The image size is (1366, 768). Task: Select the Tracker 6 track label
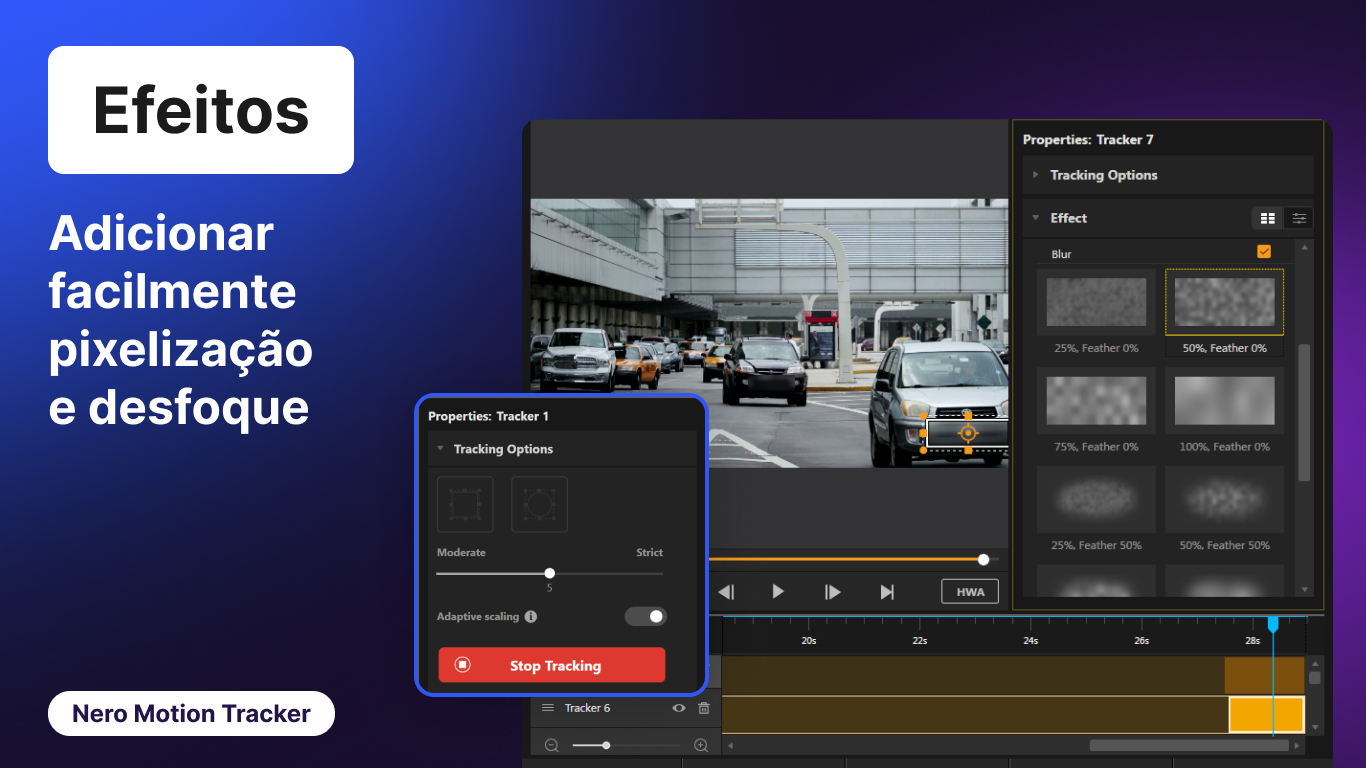tap(587, 708)
